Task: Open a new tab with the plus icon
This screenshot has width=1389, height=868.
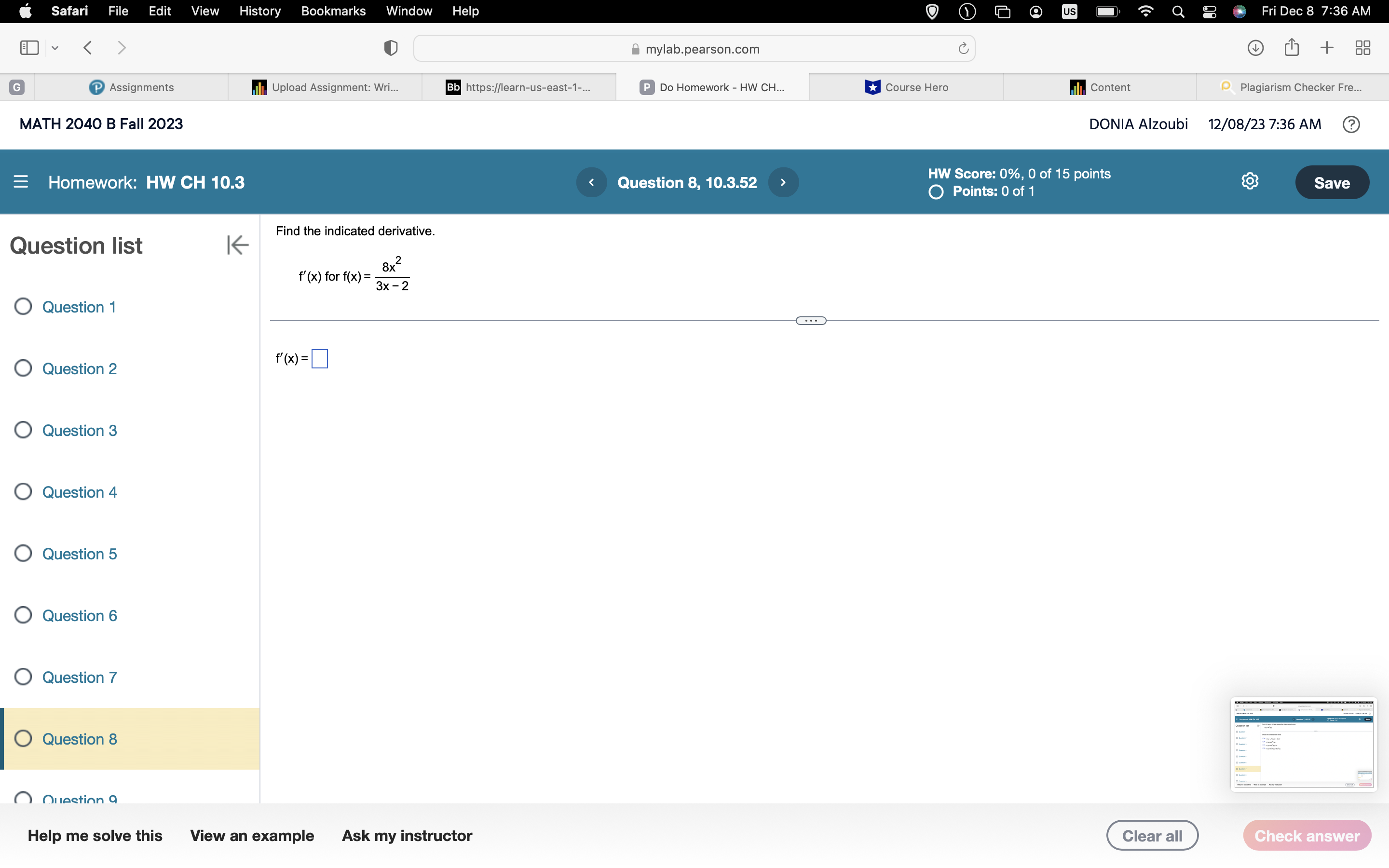Action: click(1327, 48)
